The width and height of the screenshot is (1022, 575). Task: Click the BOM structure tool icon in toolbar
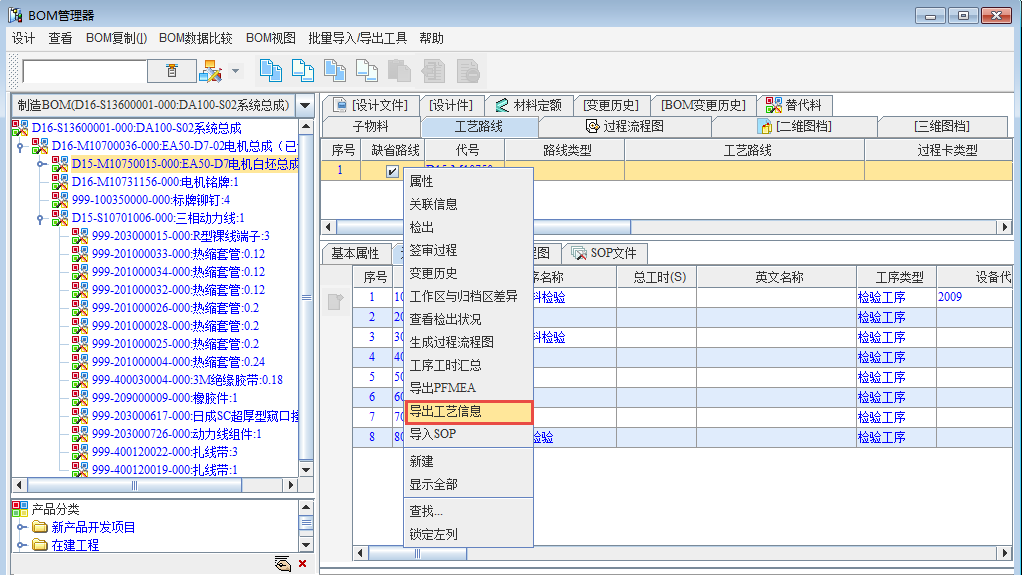[x=209, y=70]
